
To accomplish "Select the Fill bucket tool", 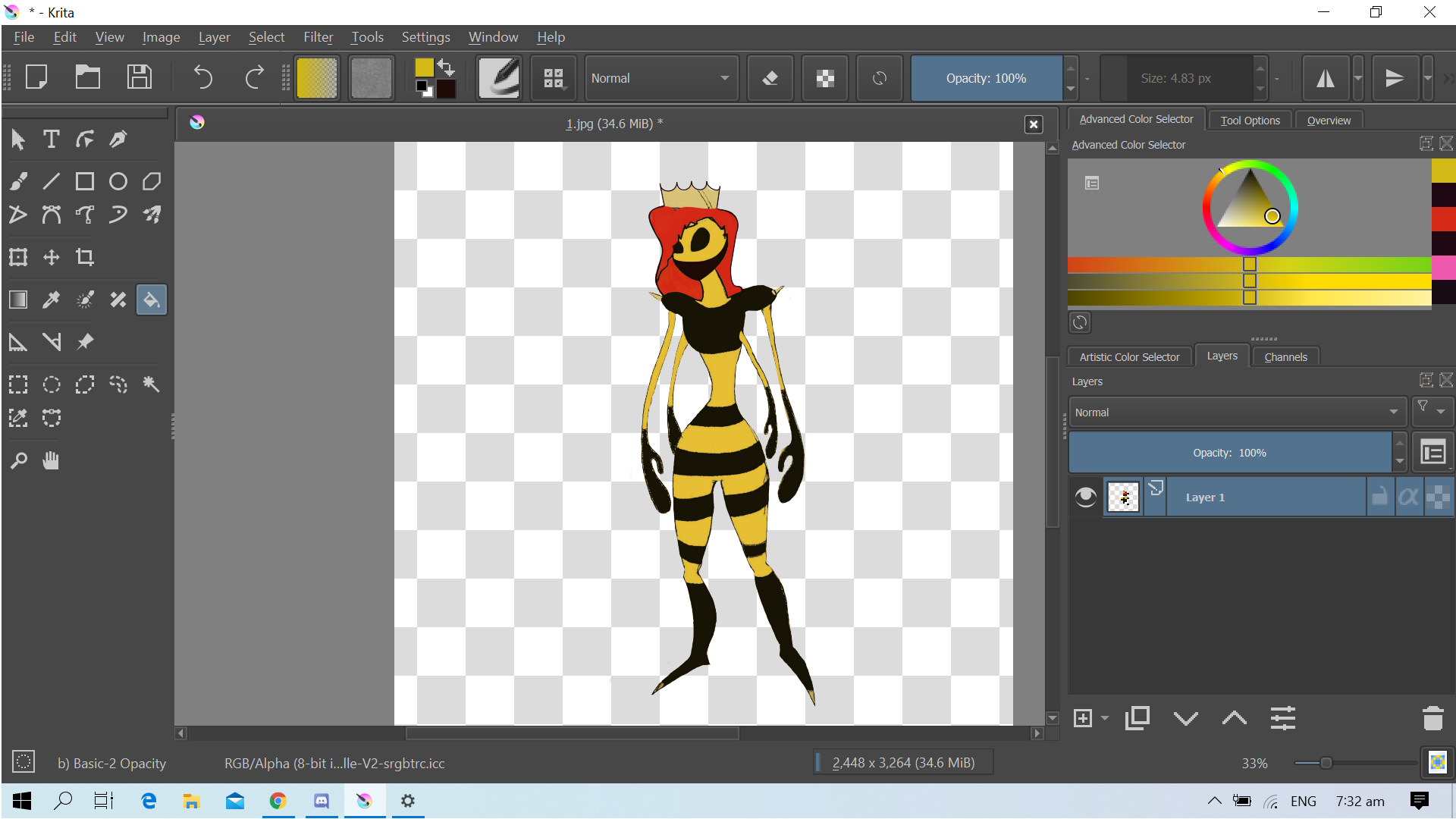I will click(x=152, y=300).
